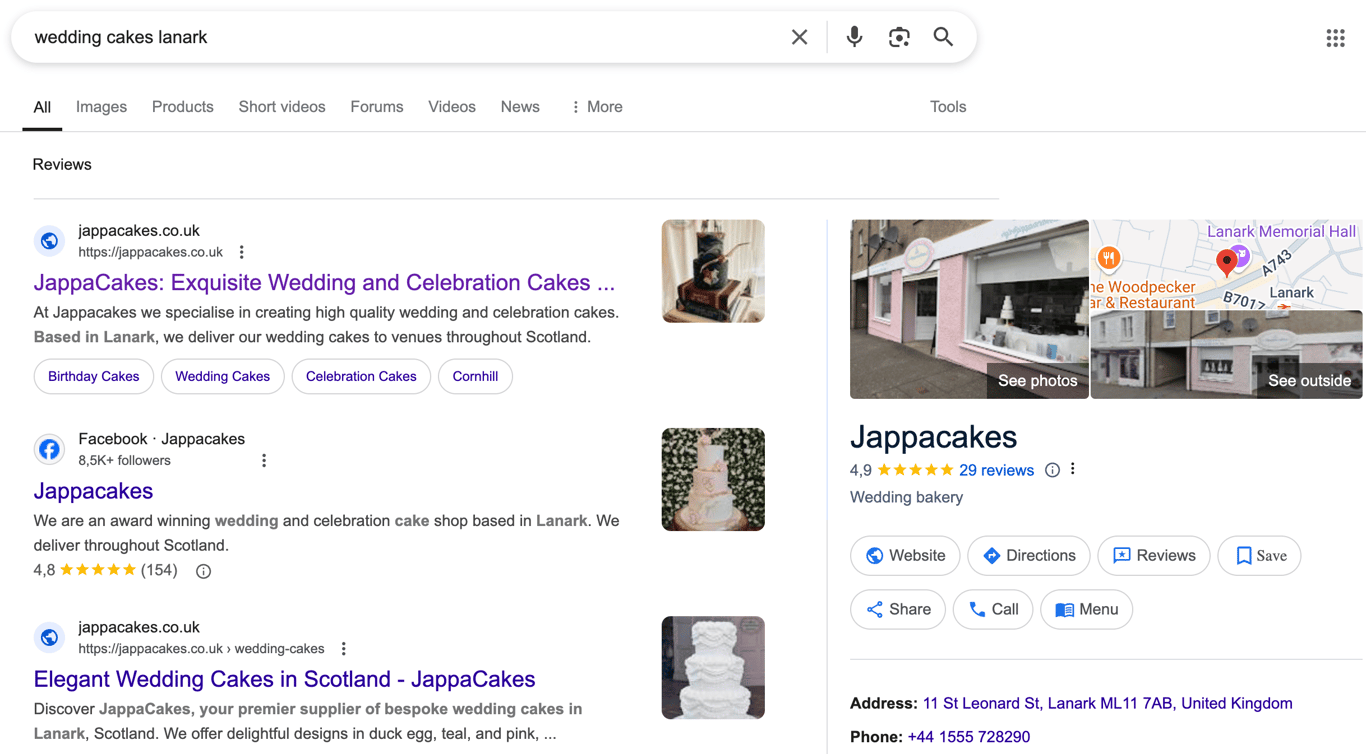This screenshot has width=1366, height=754.
Task: Open the News search tab
Action: pos(519,106)
